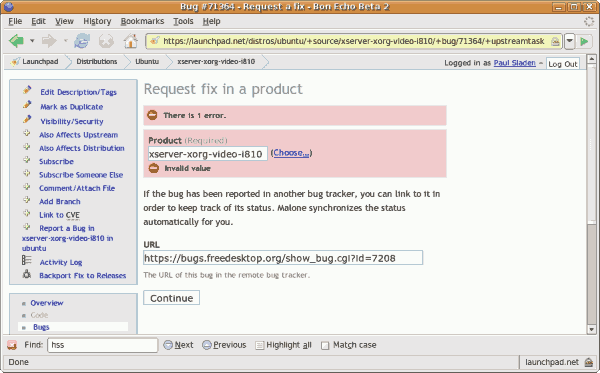
Task: Click the Find text field
Action: pyautogui.click(x=102, y=345)
